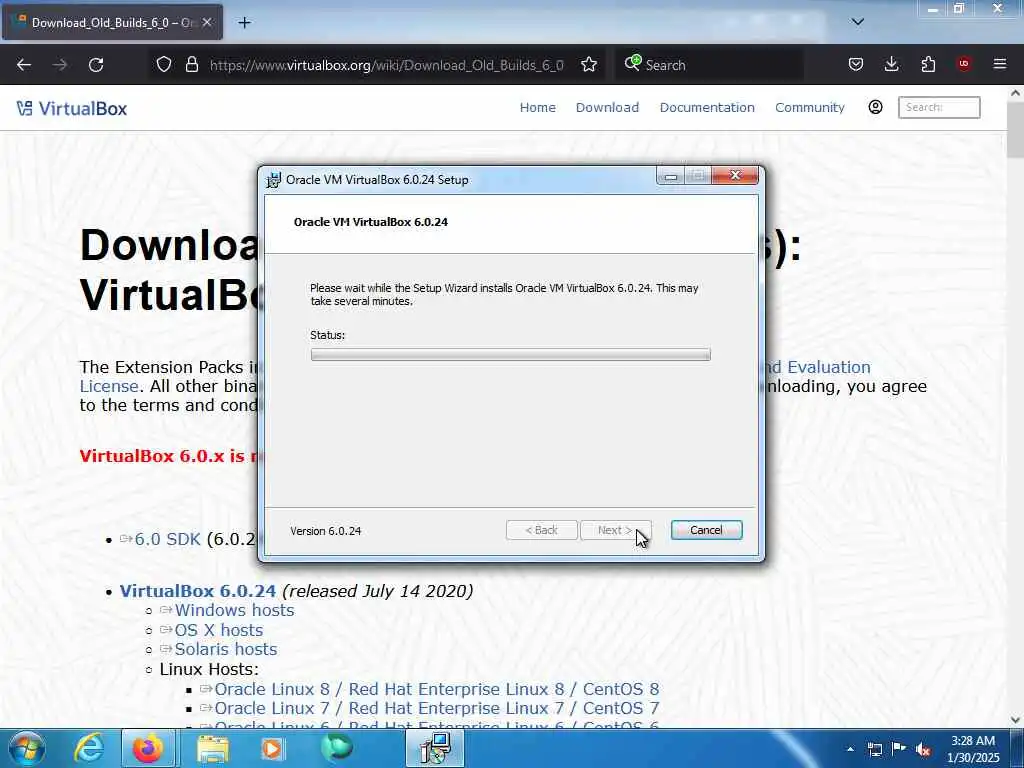Viewport: 1024px width, 768px height.
Task: Click Cancel in VirtualBox Setup dialog
Action: click(x=706, y=530)
